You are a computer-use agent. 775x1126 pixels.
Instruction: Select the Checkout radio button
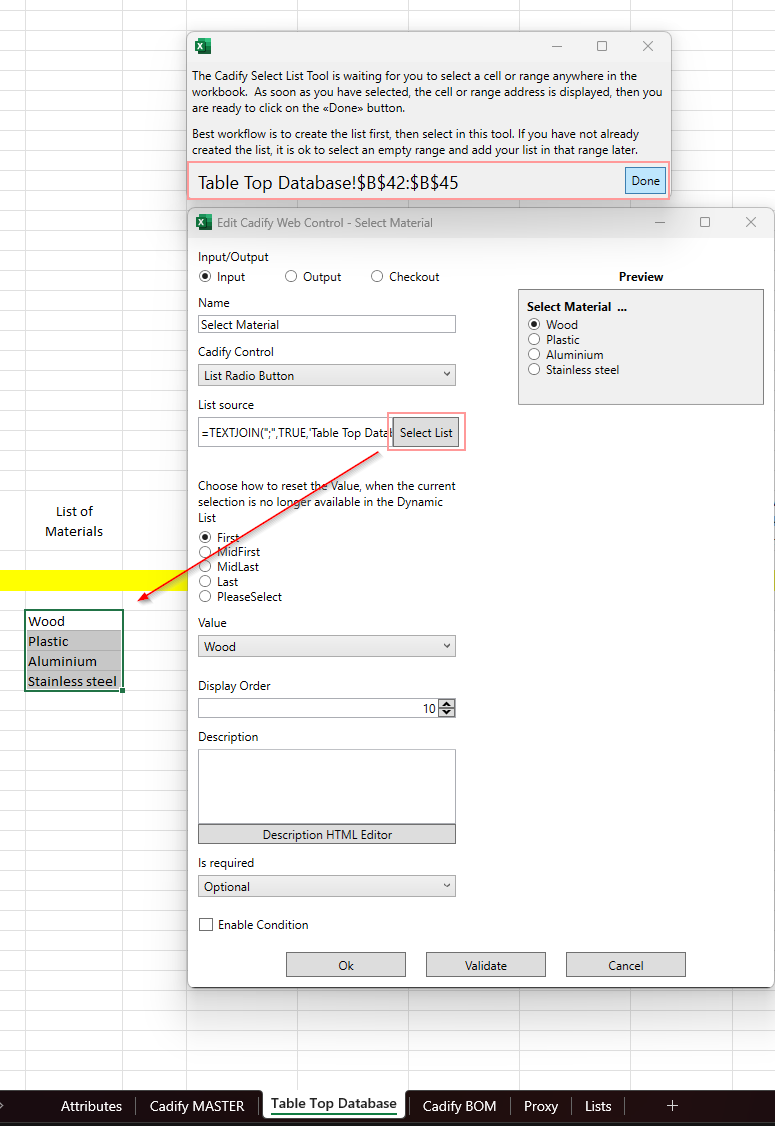377,276
